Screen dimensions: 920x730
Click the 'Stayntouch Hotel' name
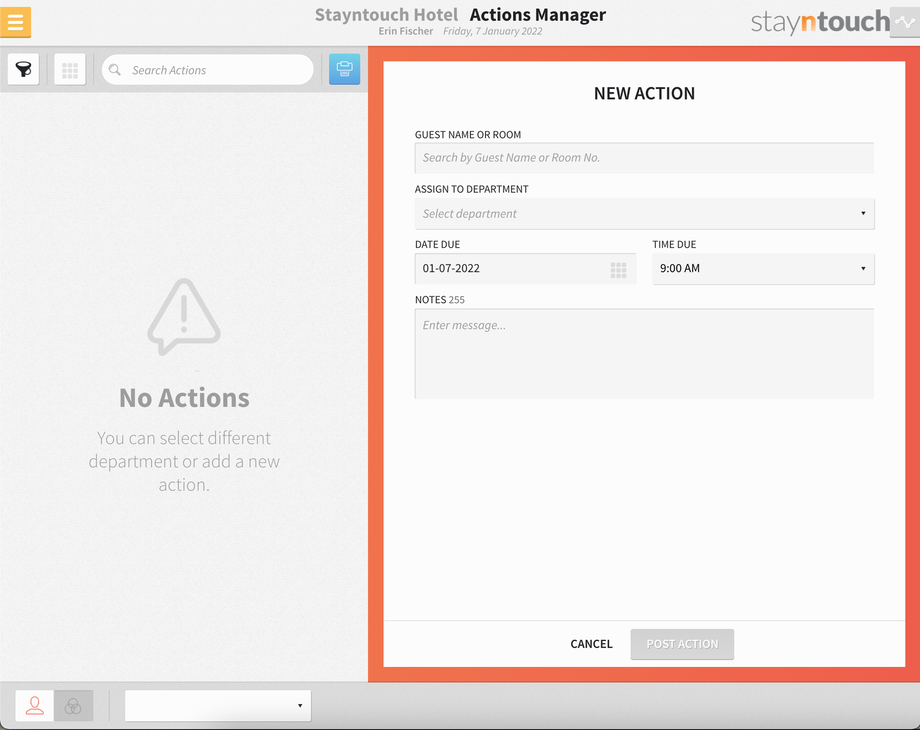tap(386, 15)
